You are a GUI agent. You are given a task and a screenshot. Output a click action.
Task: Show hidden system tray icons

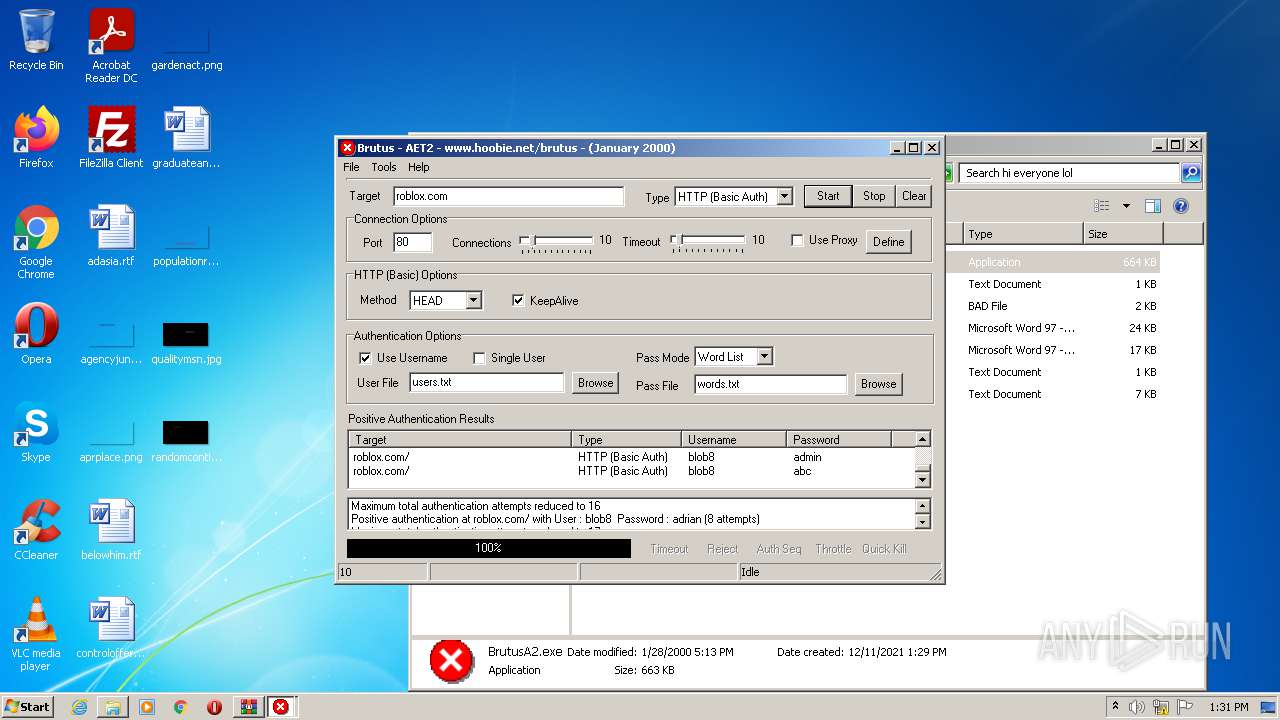pyautogui.click(x=1115, y=707)
